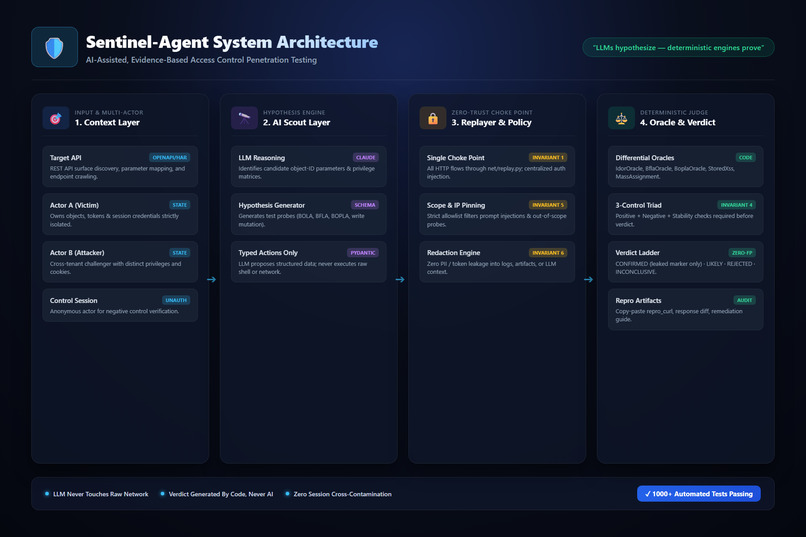Click footer text 'LLM Never Touches Raw Network'

[x=101, y=494]
